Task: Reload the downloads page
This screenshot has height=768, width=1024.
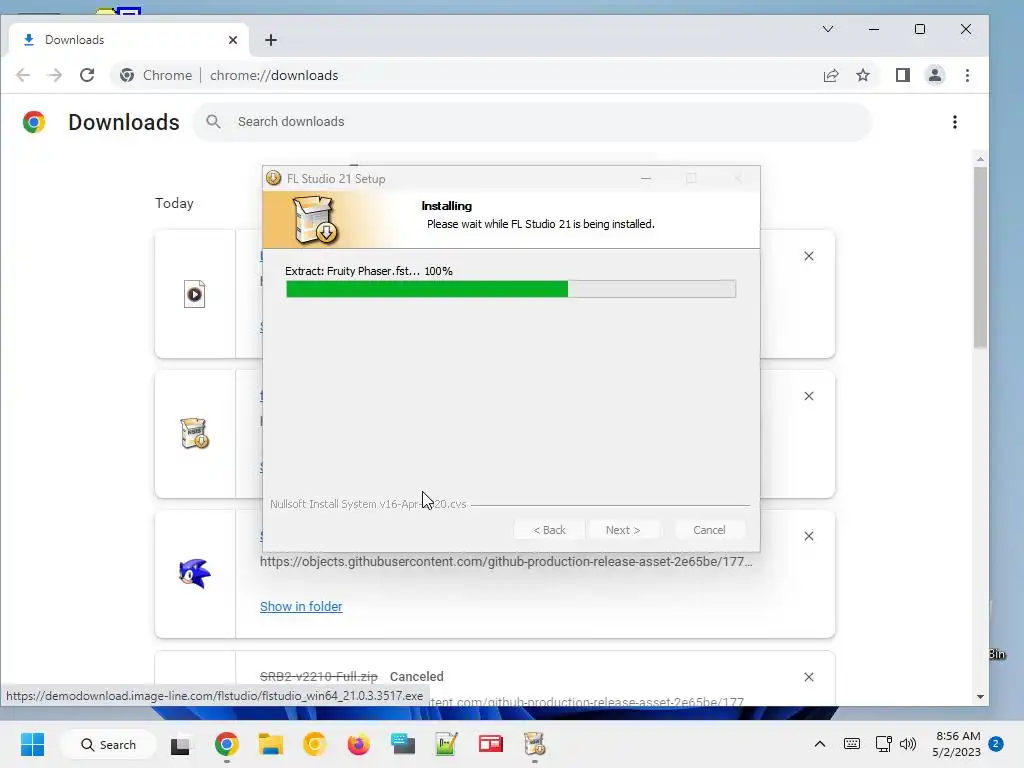Action: tap(87, 75)
